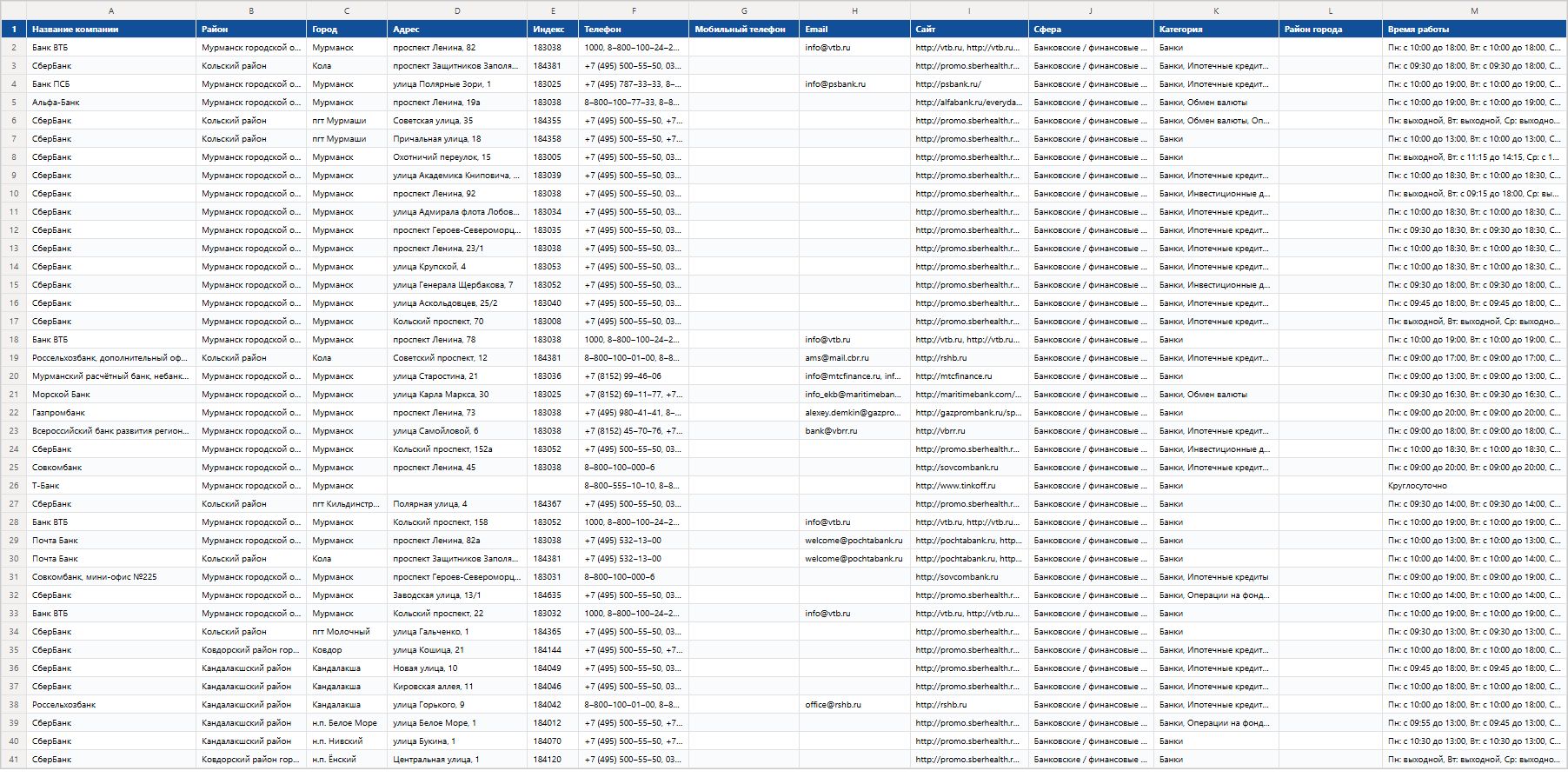Select the "Газпромбанк" company cell
Image resolution: width=1568 pixels, height=784 pixels.
click(111, 413)
